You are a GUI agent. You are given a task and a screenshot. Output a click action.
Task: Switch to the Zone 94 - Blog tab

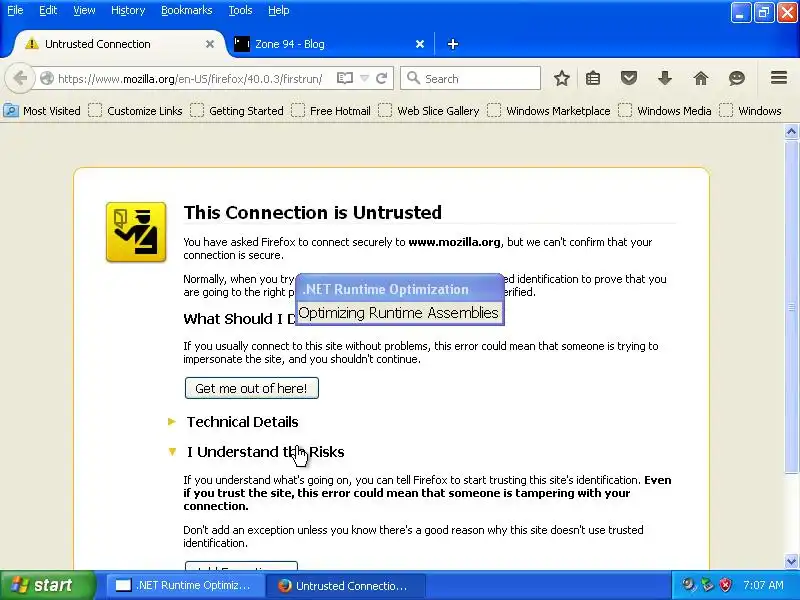pyautogui.click(x=329, y=44)
